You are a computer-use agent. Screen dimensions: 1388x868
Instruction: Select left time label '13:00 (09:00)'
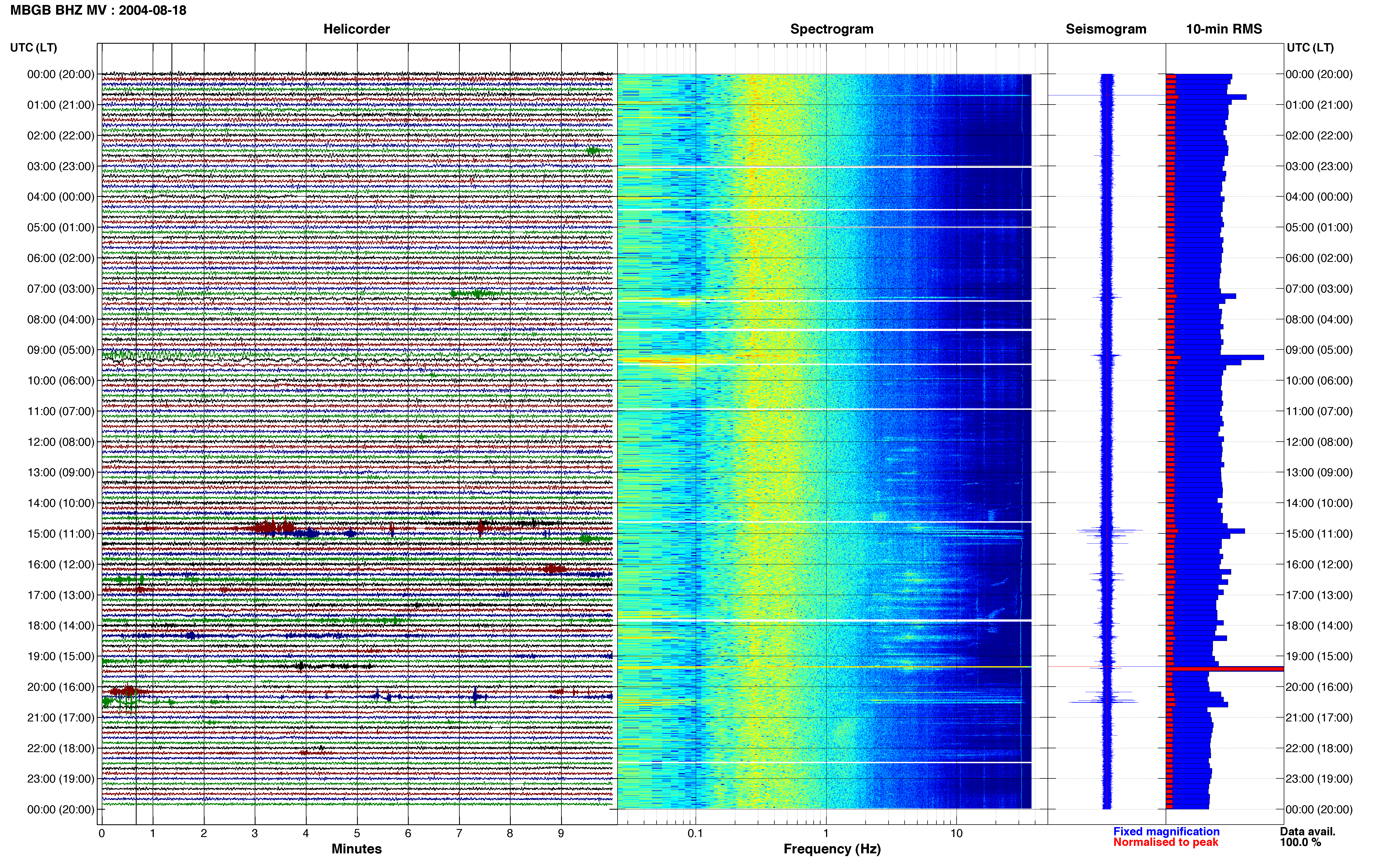coord(61,473)
